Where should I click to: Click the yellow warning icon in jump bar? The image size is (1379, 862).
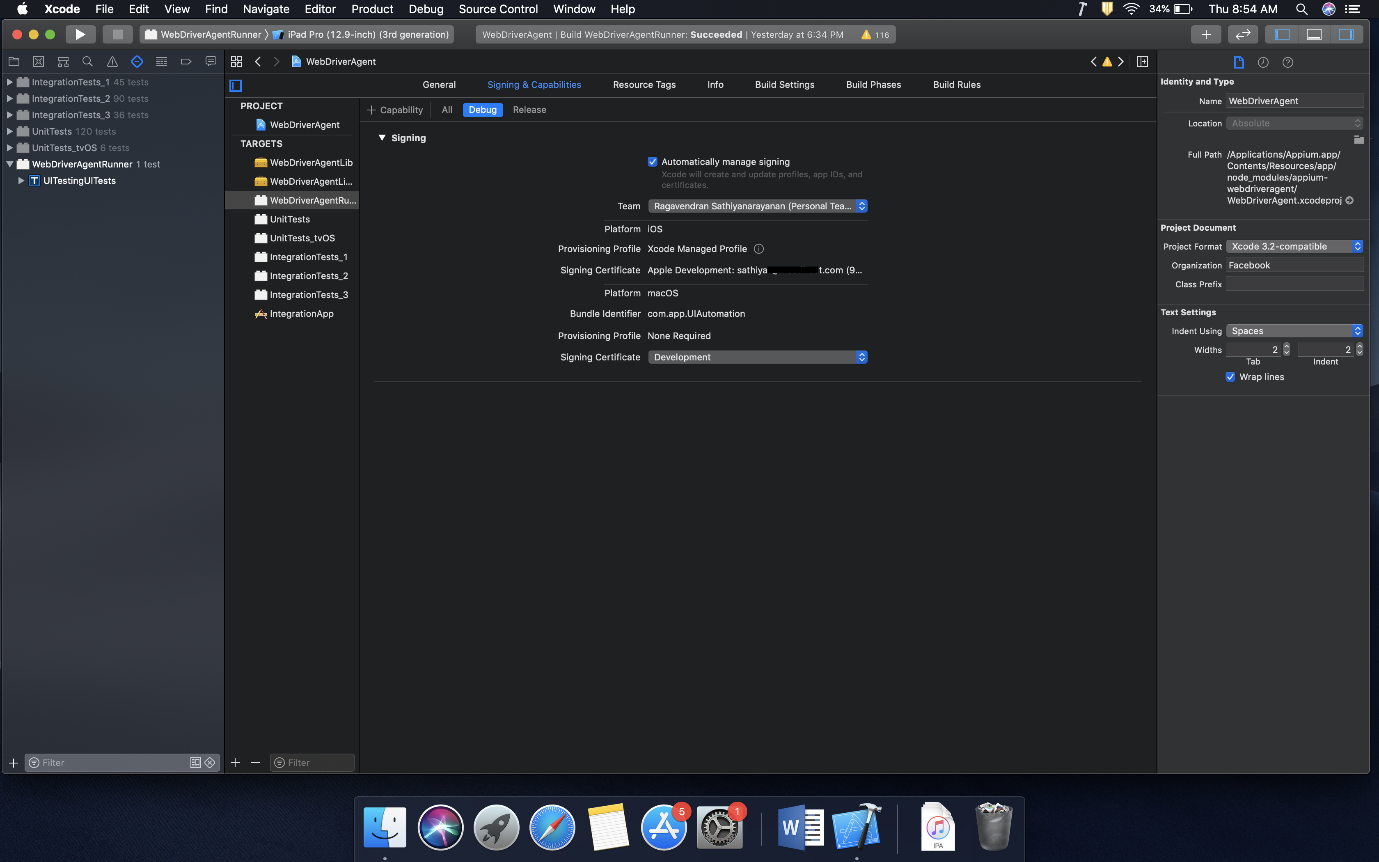(1107, 62)
